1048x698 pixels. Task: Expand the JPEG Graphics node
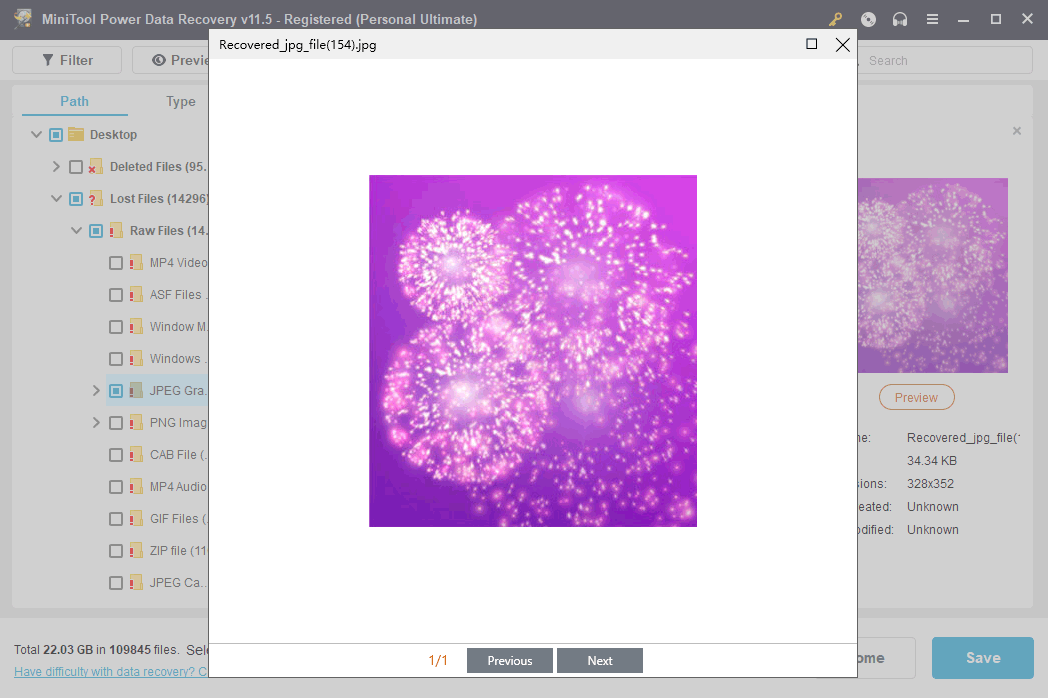96,390
